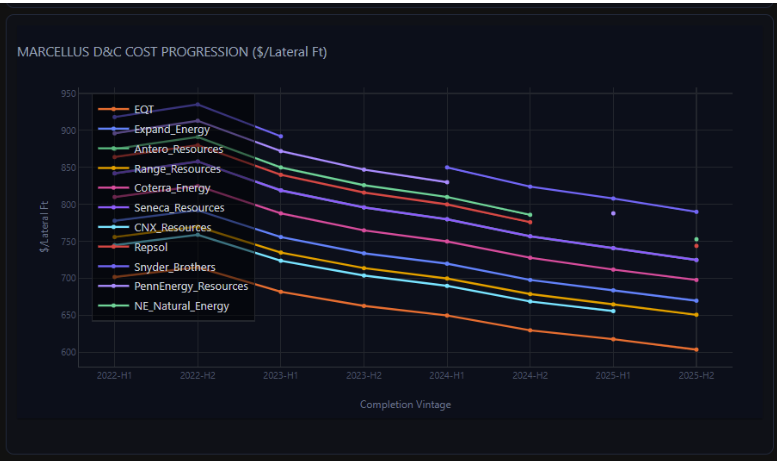This screenshot has width=778, height=463.
Task: Click the topmost Snyder_Brothers point at 2024-H1
Action: point(446,167)
